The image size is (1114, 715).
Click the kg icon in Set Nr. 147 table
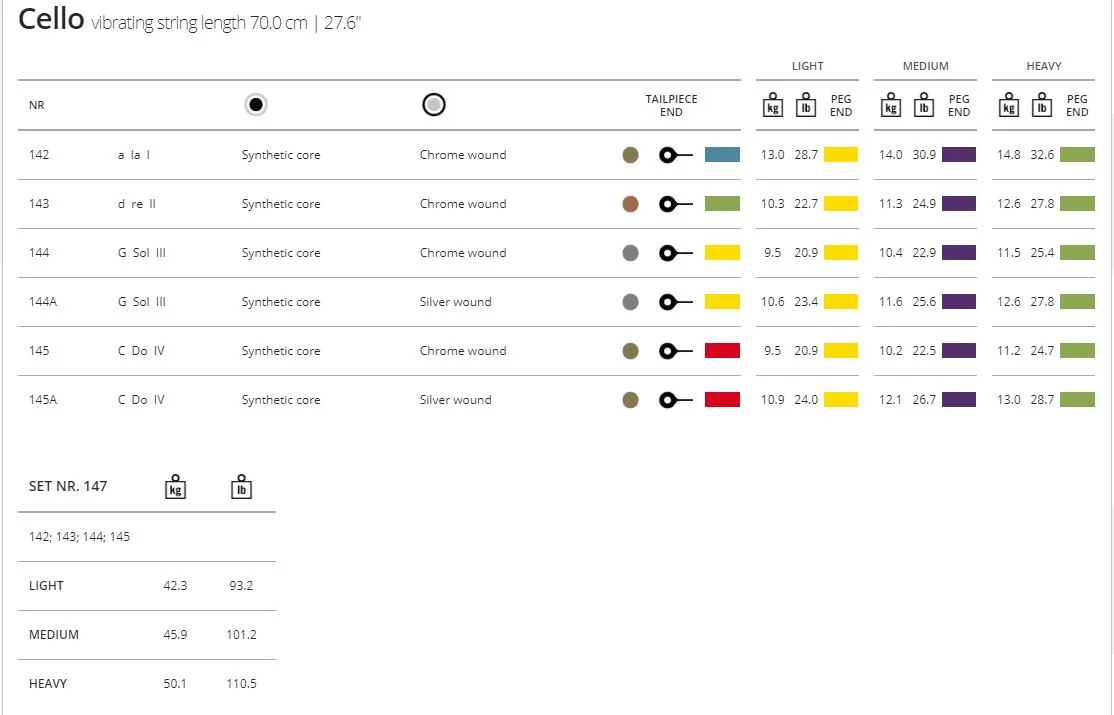tap(175, 487)
